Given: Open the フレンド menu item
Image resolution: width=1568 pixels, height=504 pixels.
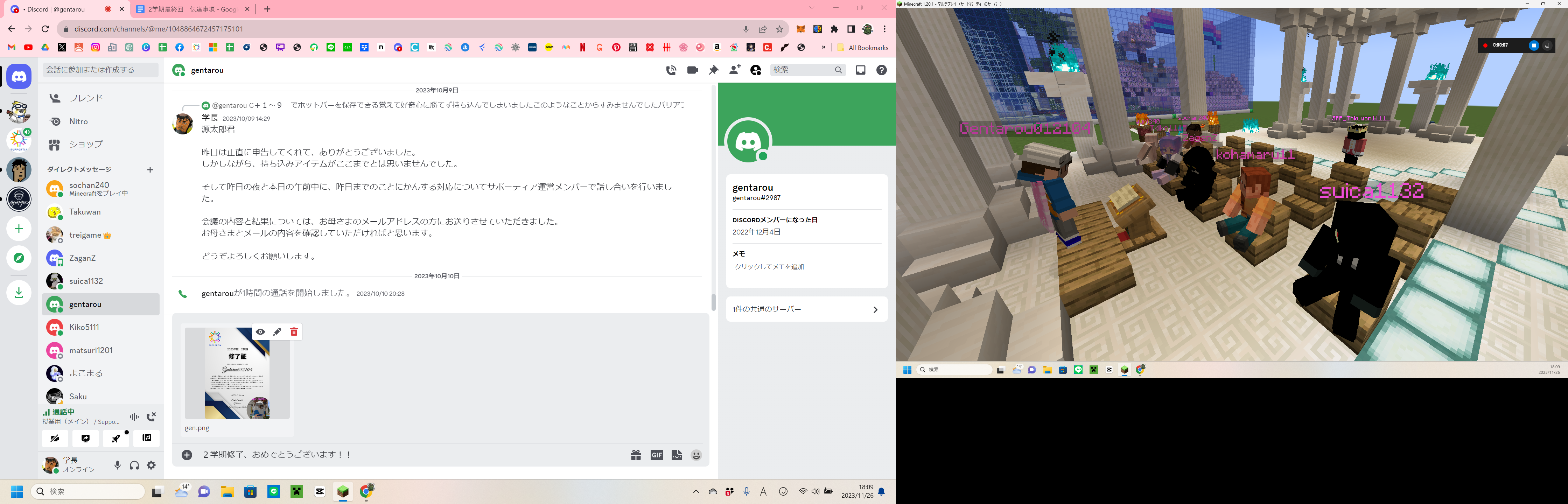Looking at the screenshot, I should click(x=86, y=98).
